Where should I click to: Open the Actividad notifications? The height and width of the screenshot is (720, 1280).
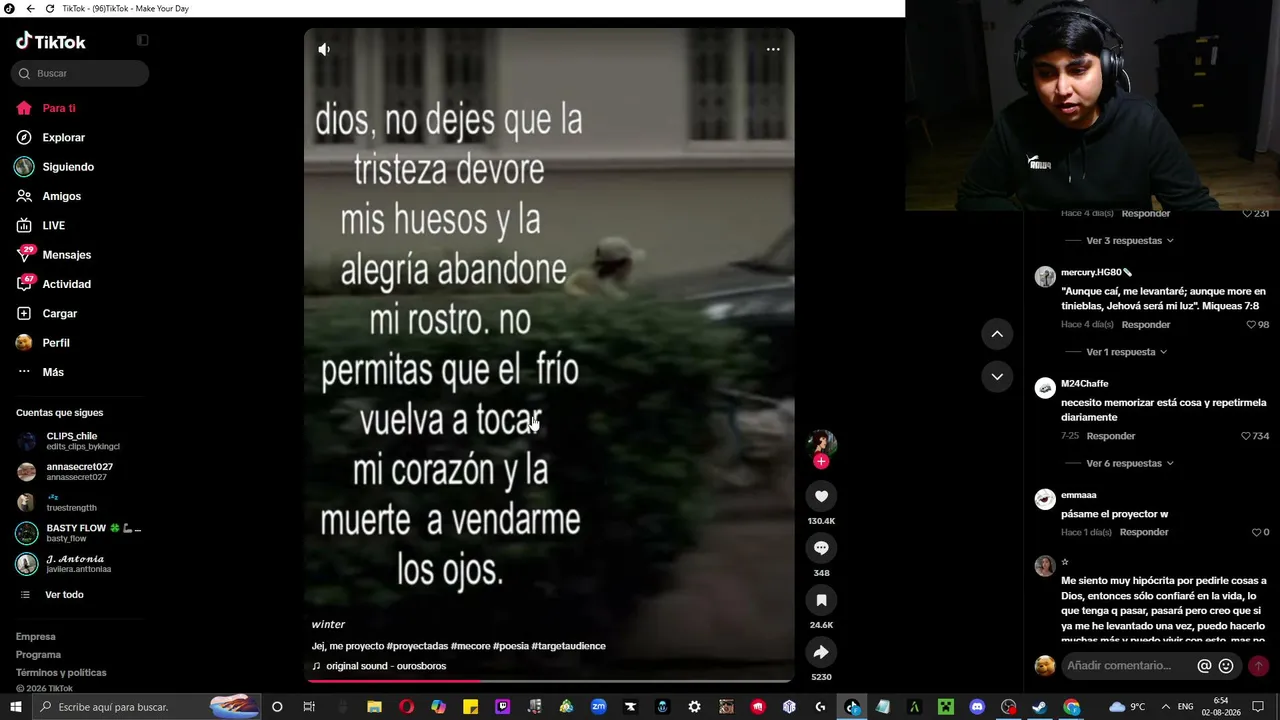(x=53, y=284)
